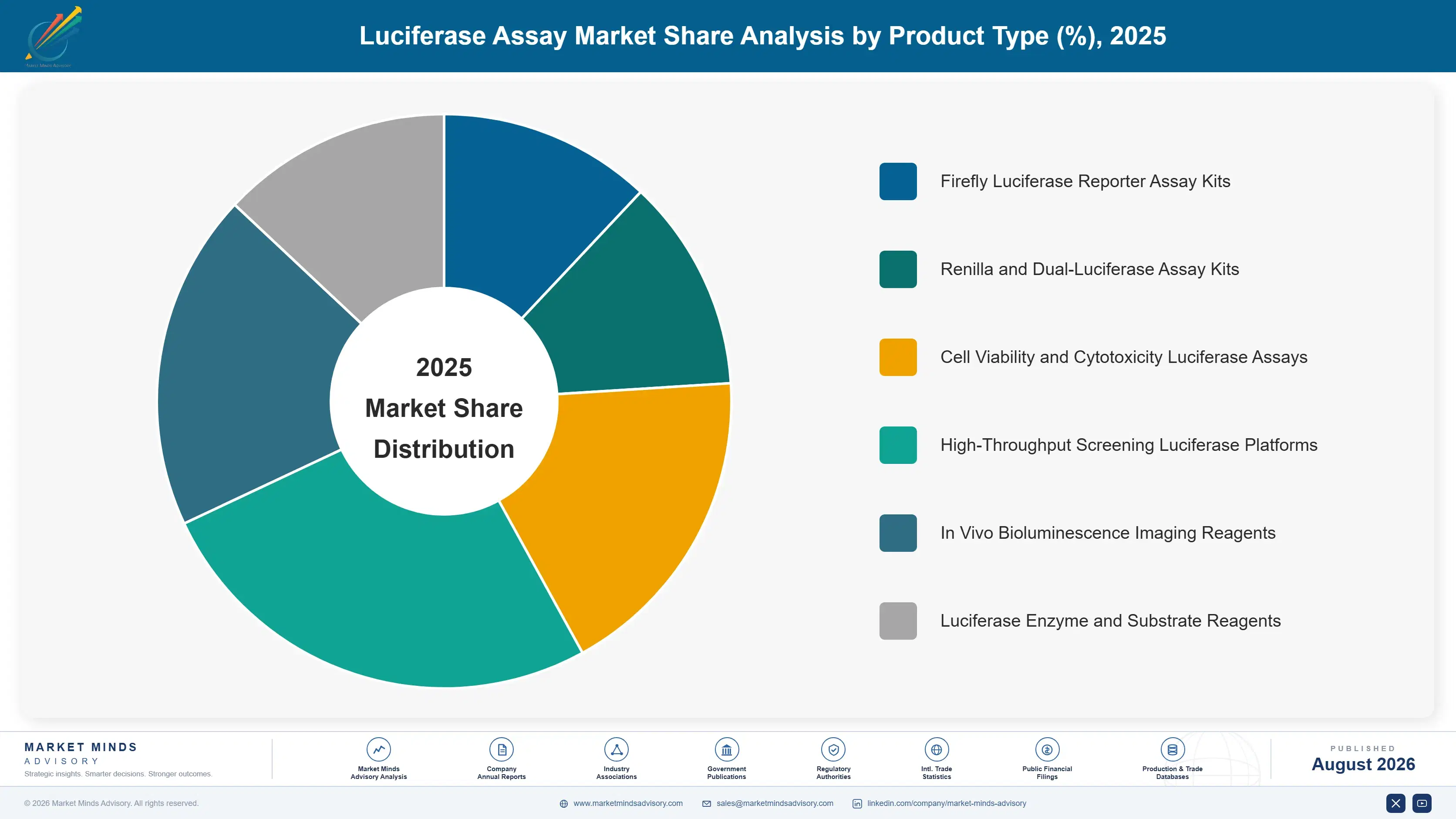The image size is (1456, 819).
Task: Open www.marketmindsadvisory.com link
Action: pos(628,803)
